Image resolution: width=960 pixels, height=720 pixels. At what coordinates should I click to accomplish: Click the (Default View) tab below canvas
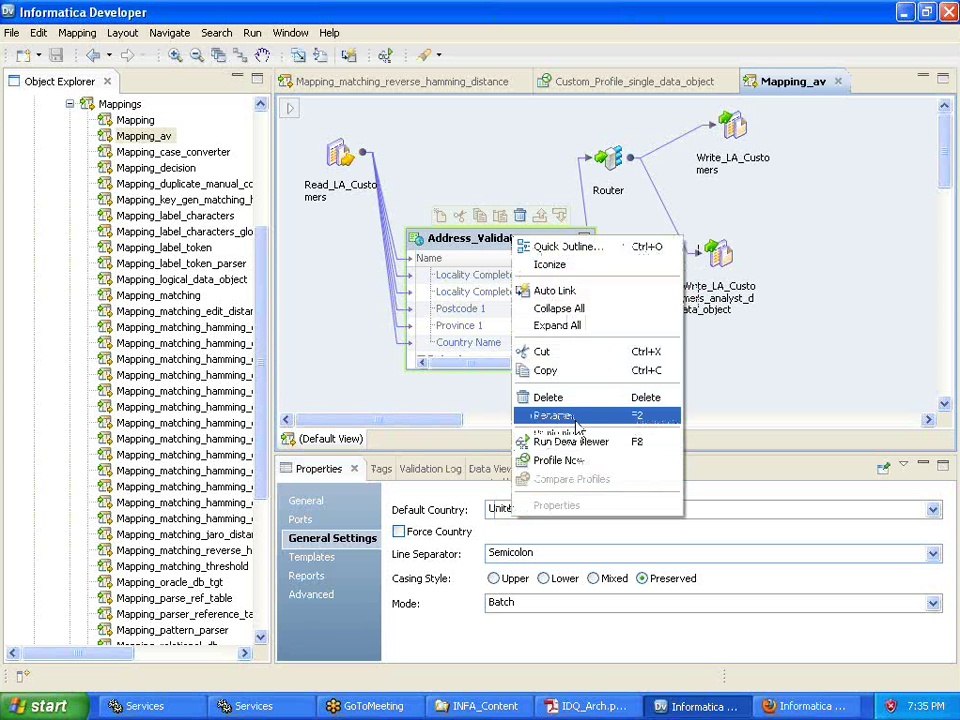tap(322, 439)
